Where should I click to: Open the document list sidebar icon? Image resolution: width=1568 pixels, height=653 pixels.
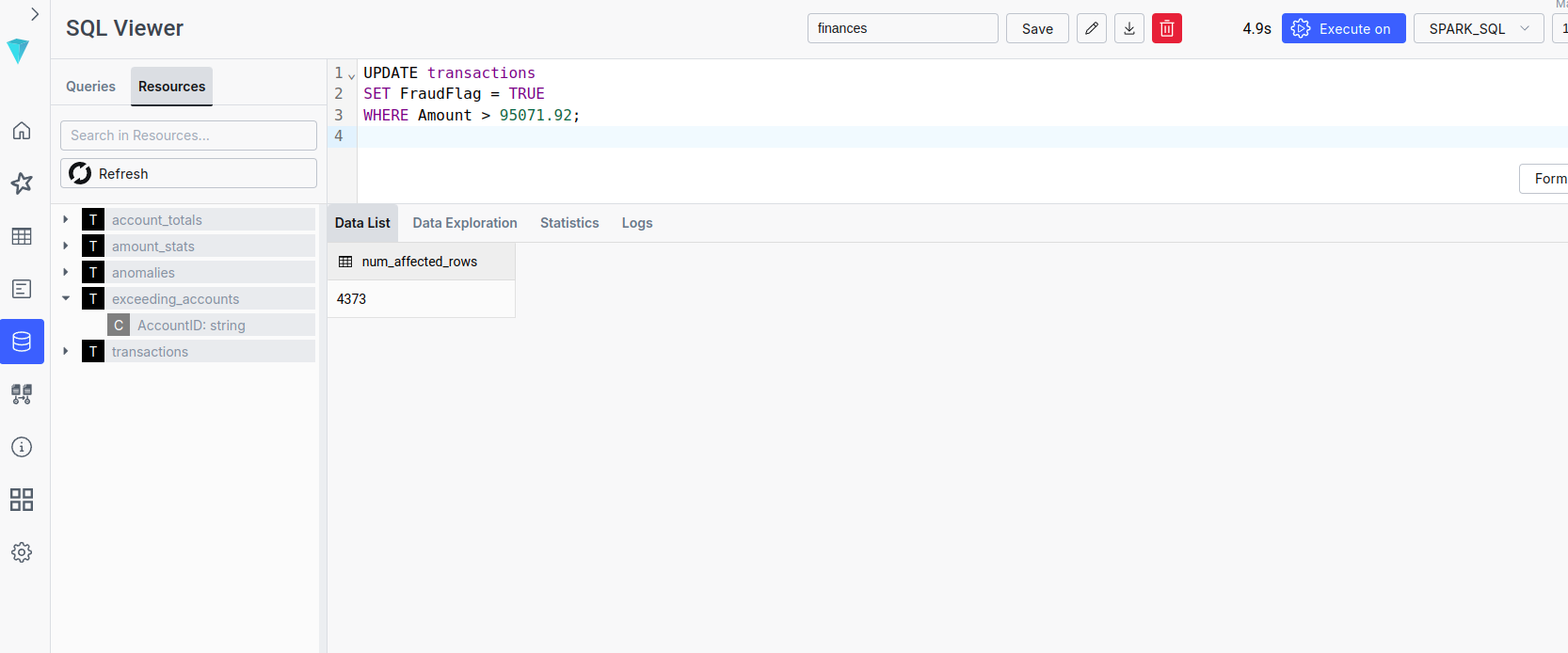tap(22, 289)
